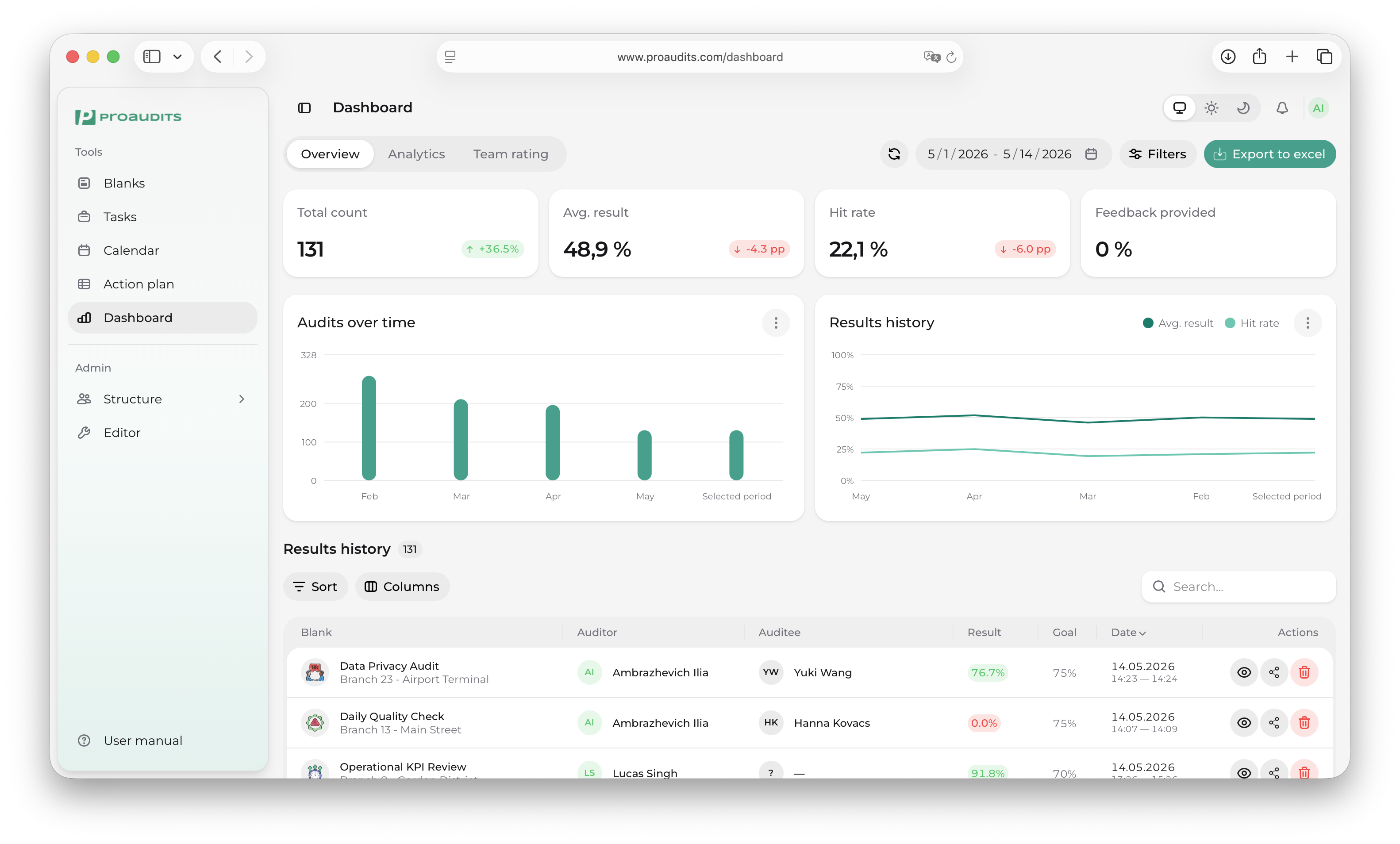This screenshot has height=844, width=1400.
Task: Toggle the Hit rate legend series
Action: click(x=1252, y=323)
